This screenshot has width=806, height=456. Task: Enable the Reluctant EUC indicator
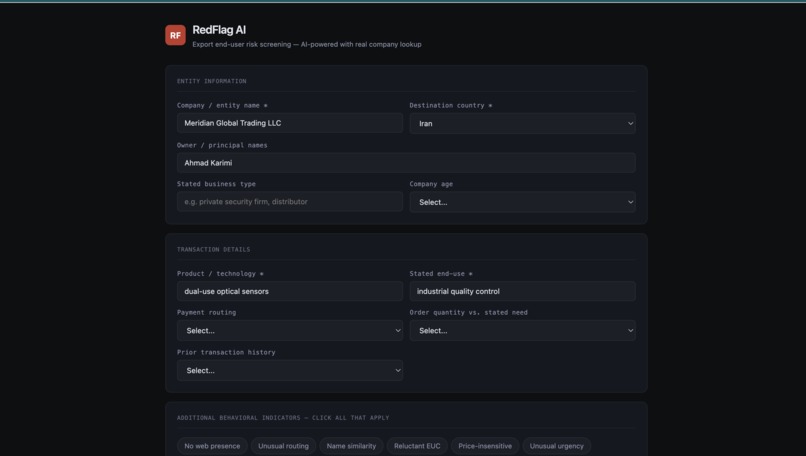[x=417, y=446]
